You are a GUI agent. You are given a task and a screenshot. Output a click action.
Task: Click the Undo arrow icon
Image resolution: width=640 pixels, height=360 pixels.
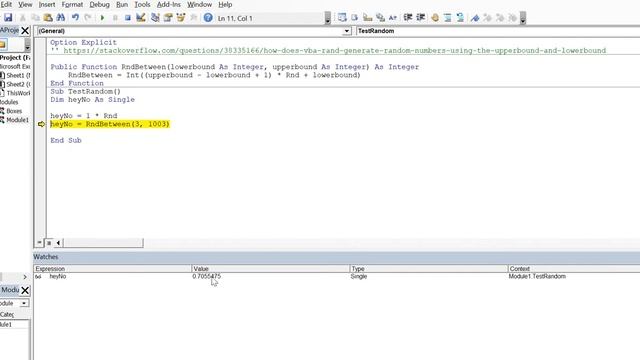coord(75,18)
